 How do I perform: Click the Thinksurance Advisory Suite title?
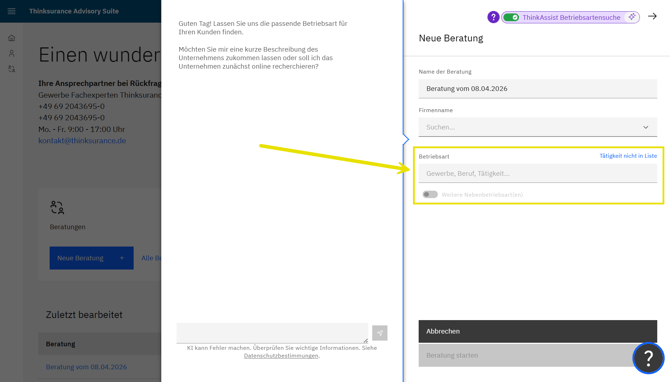(74, 11)
